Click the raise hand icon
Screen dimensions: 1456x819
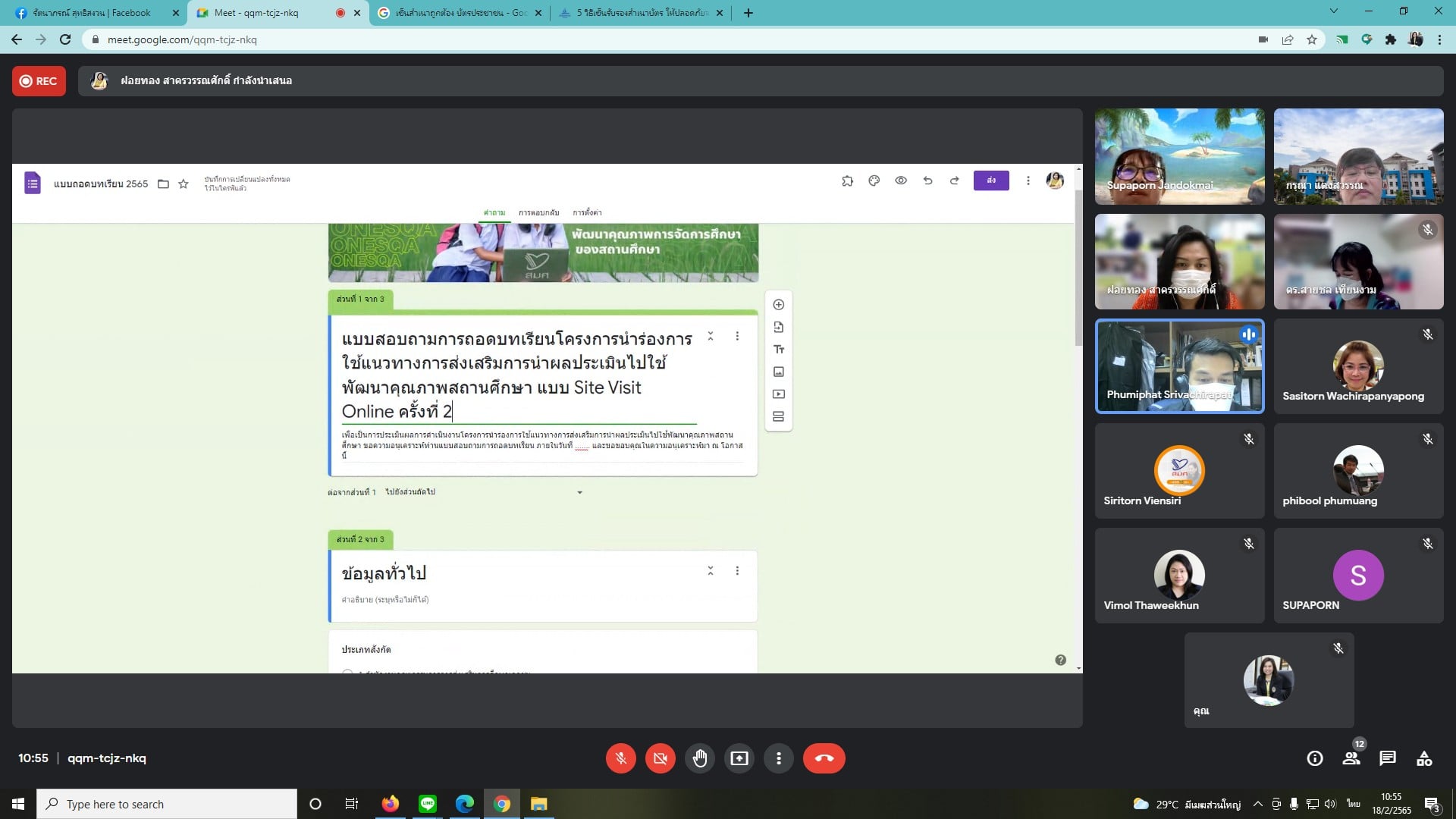[699, 758]
